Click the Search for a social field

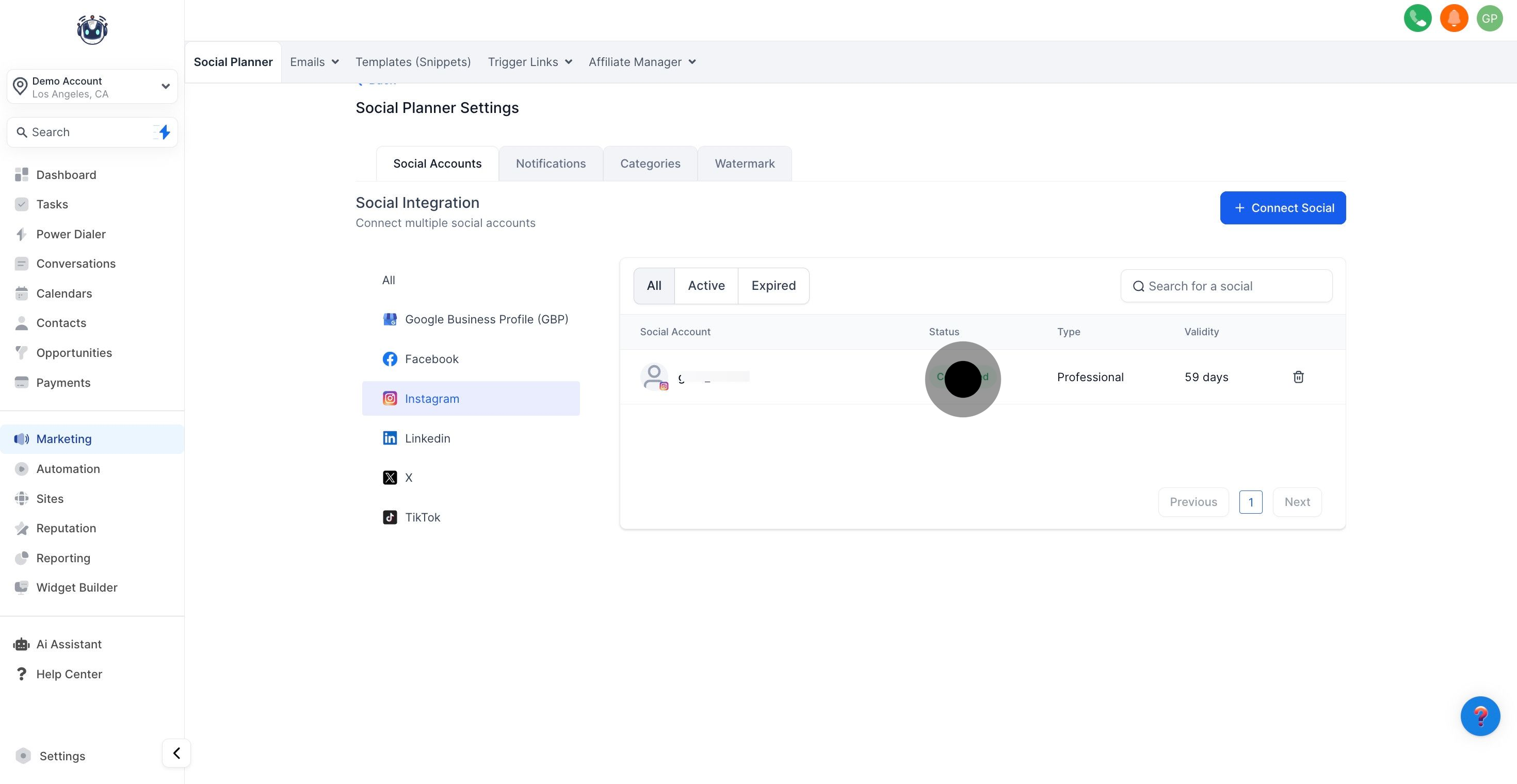coord(1226,286)
